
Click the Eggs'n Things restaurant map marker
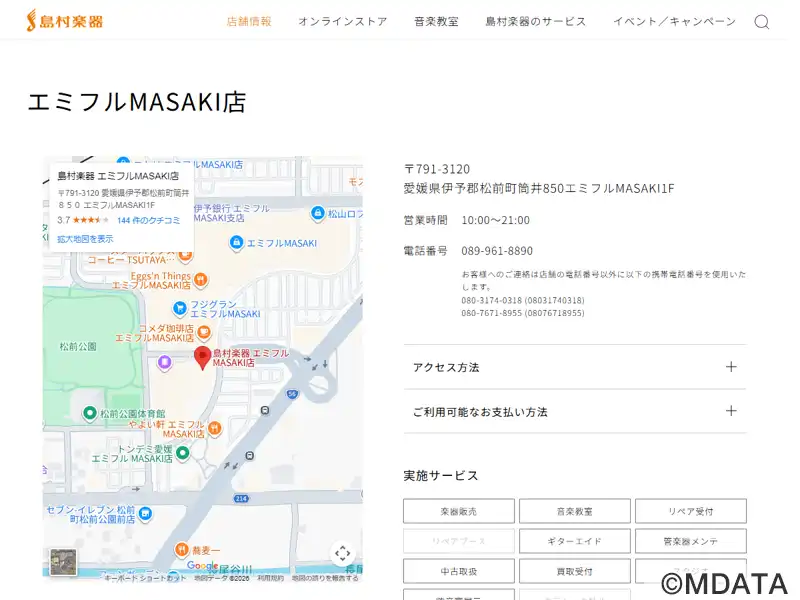click(x=201, y=280)
